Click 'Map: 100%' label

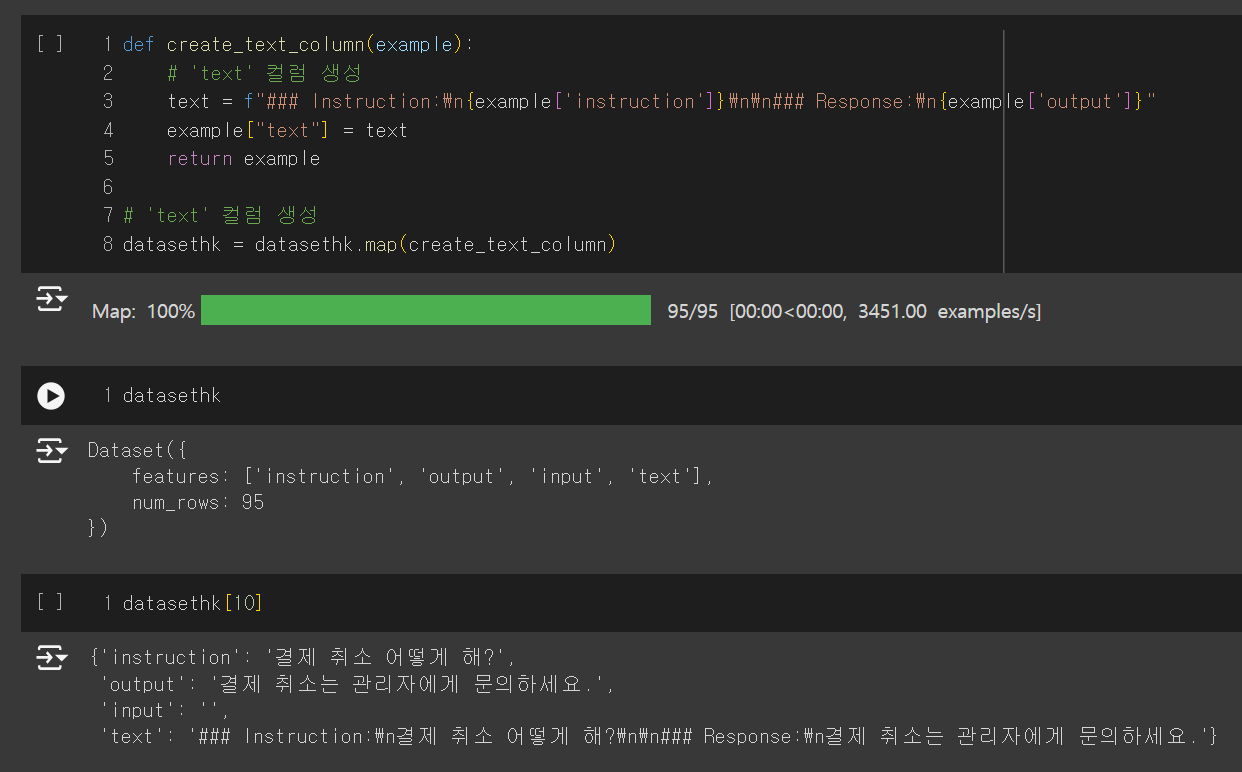143,311
